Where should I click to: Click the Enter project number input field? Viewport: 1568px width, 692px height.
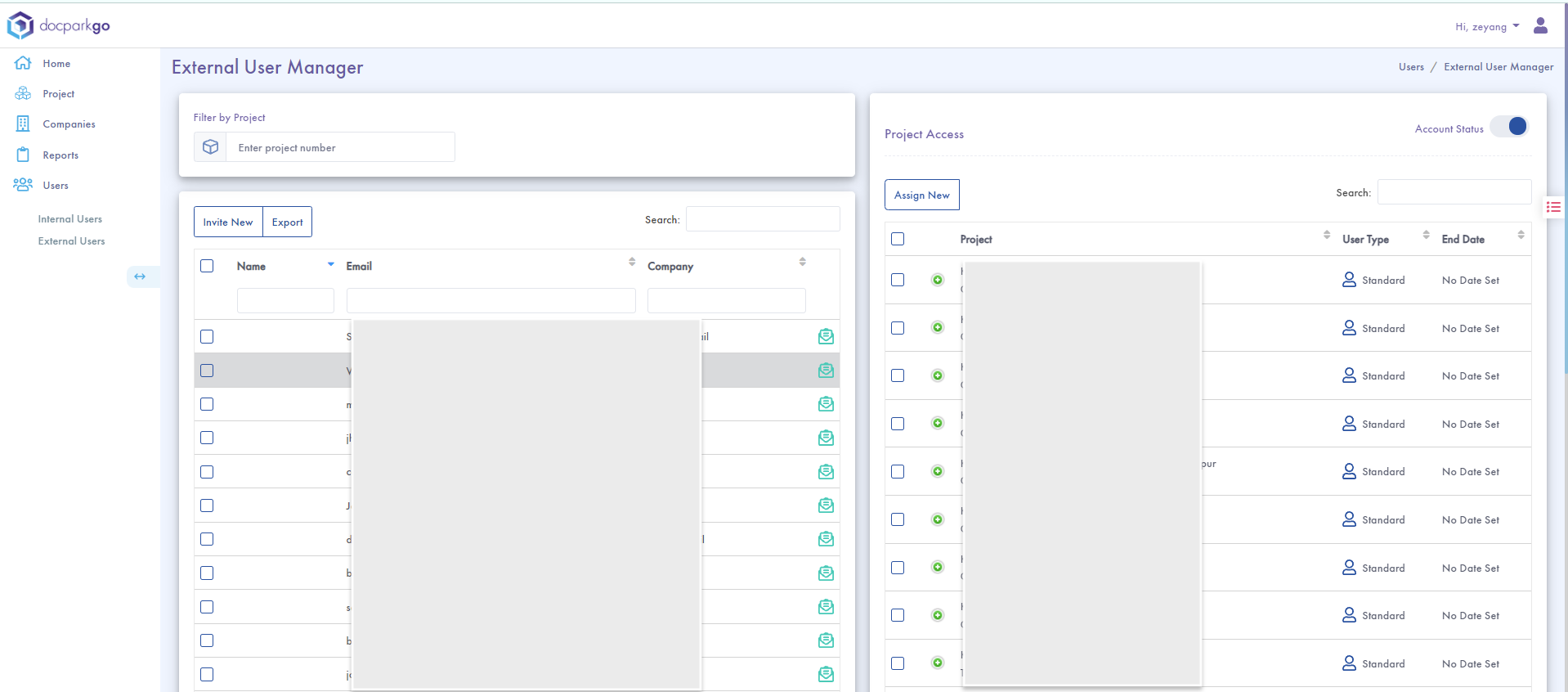click(x=339, y=147)
